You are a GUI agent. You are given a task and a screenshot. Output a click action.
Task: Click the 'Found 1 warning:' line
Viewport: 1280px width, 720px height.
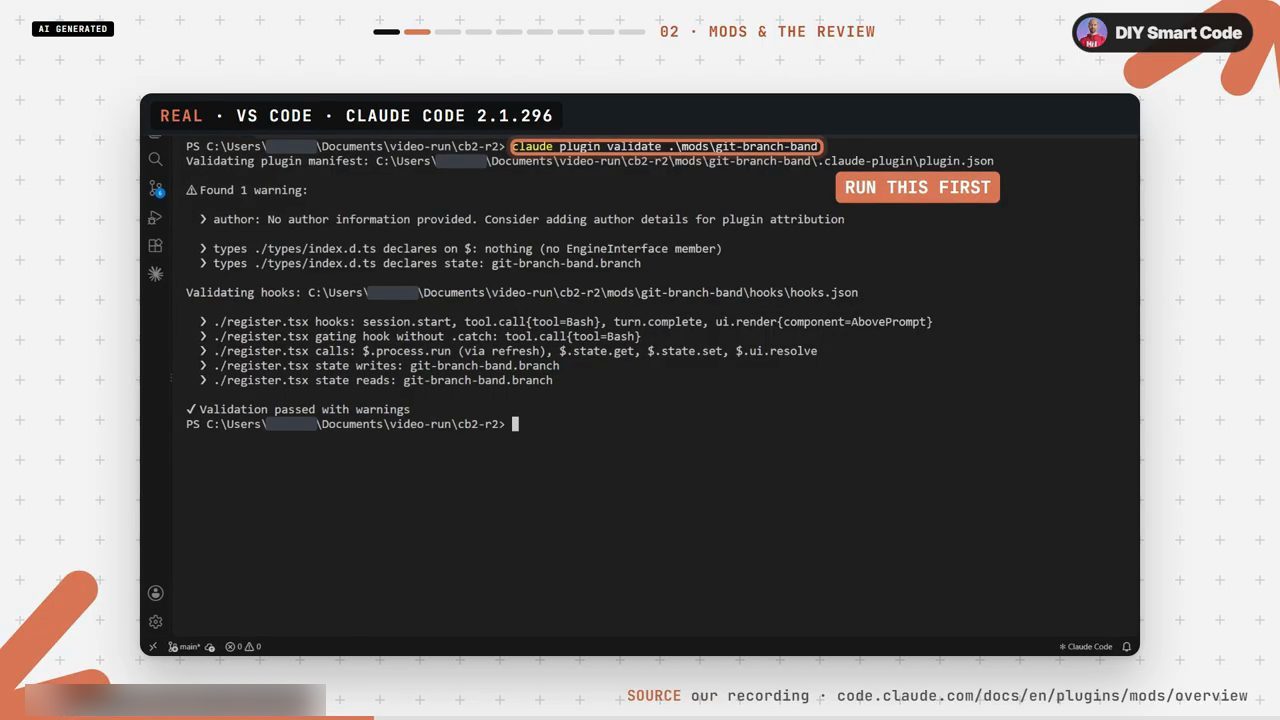click(247, 190)
